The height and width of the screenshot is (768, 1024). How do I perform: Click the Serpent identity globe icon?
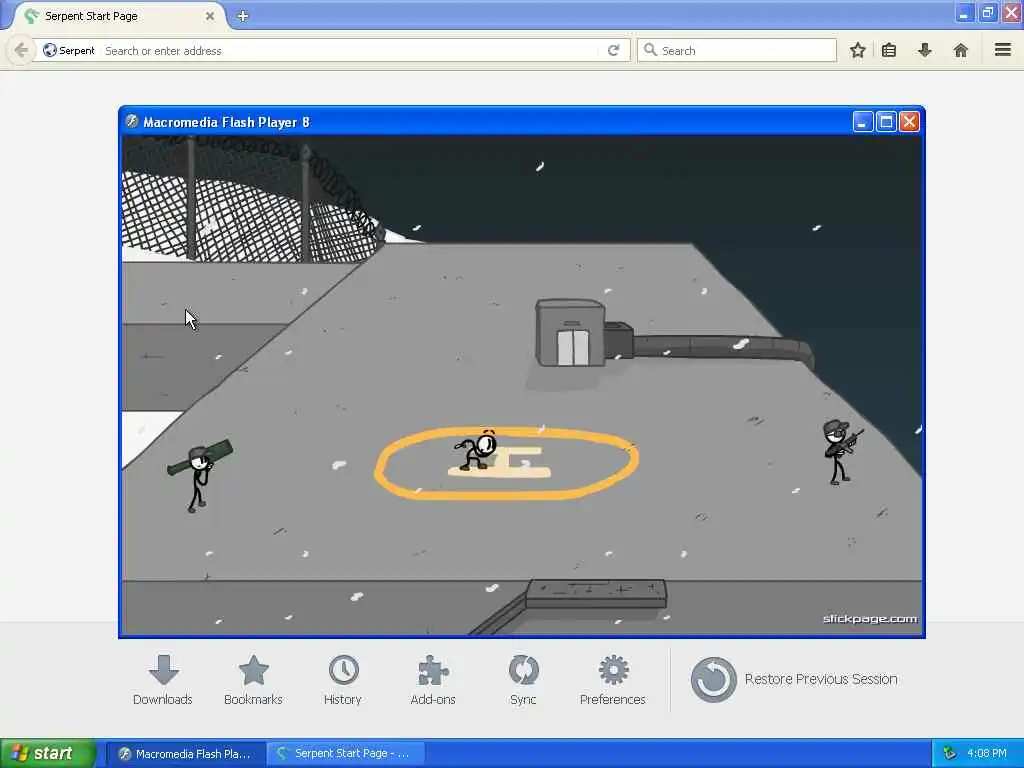tap(50, 50)
